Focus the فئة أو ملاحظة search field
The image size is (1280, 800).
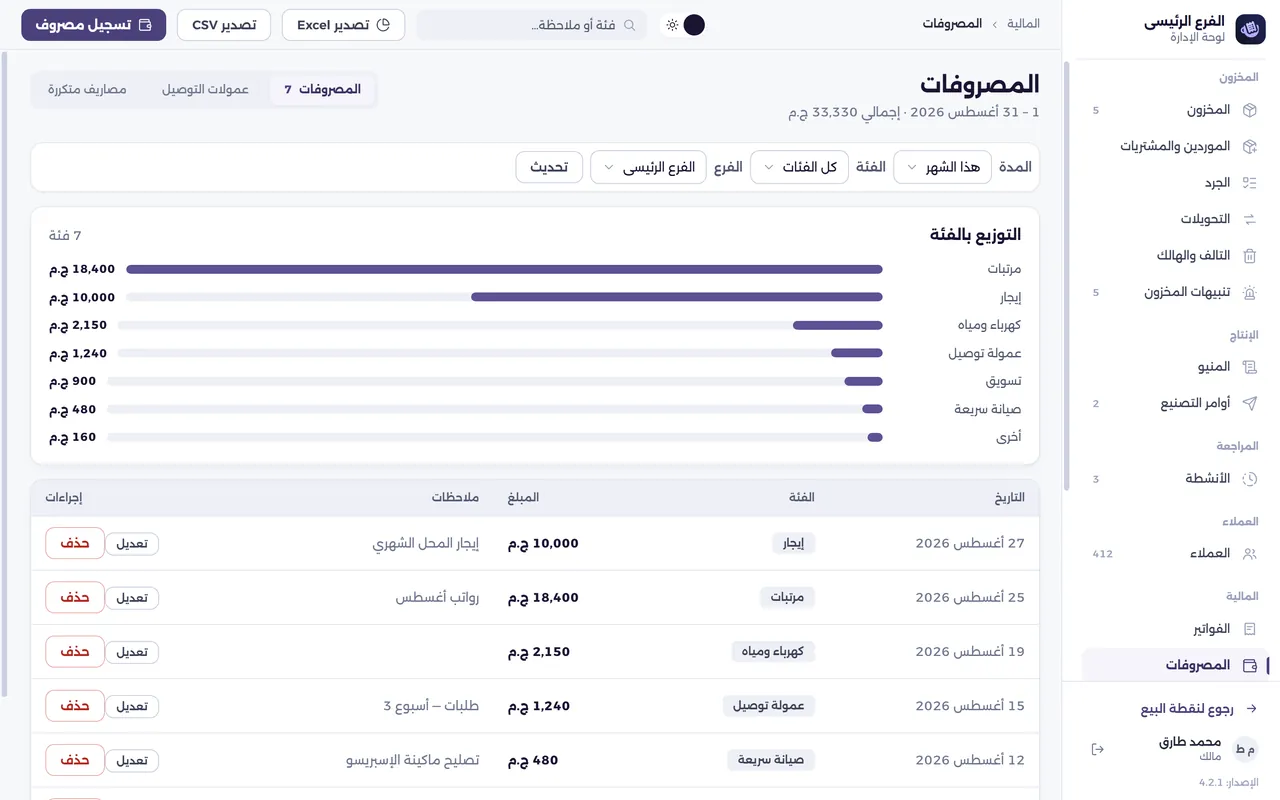(x=531, y=25)
